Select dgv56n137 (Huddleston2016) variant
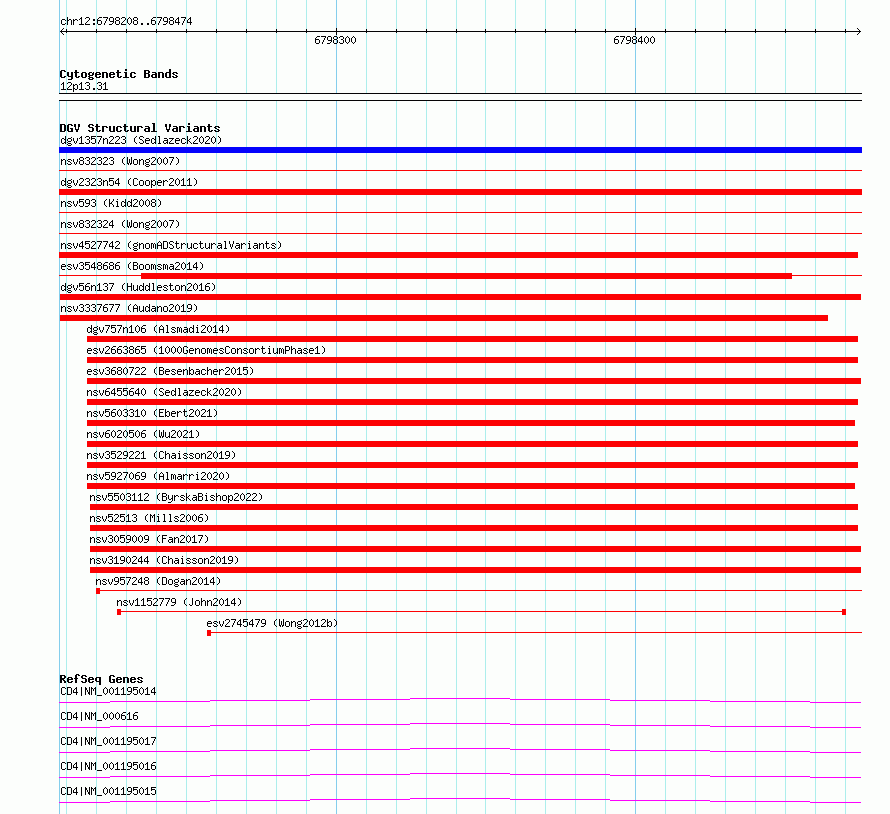Screen dimensions: 890x814 click(x=138, y=287)
